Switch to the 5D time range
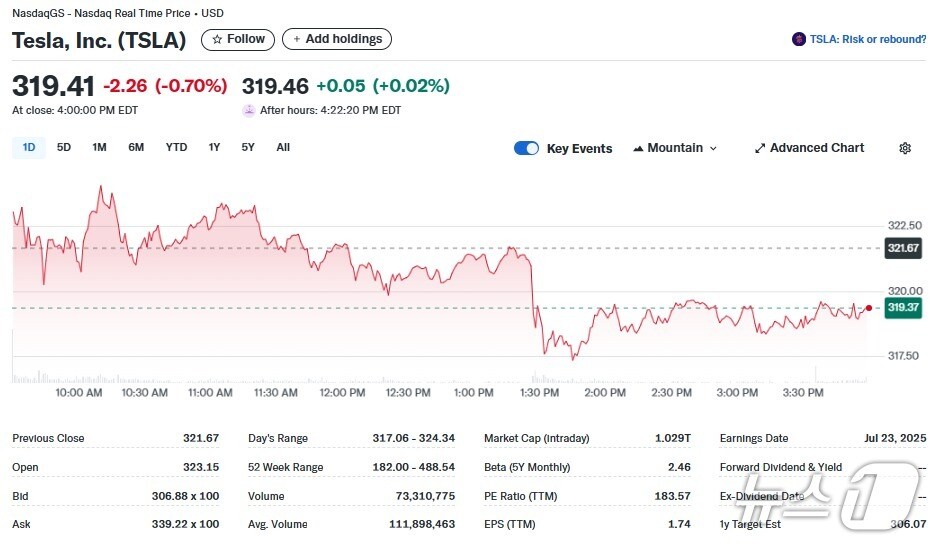The height and width of the screenshot is (544, 933). (64, 147)
